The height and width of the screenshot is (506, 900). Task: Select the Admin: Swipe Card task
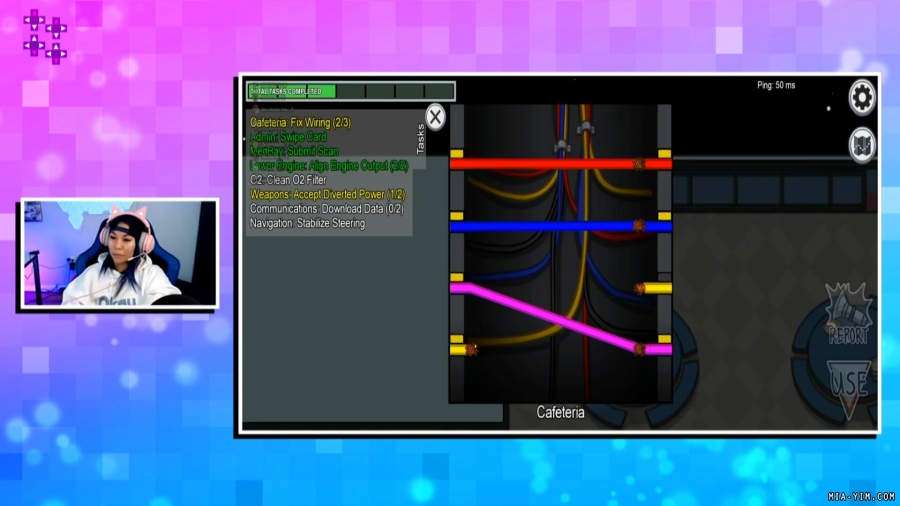point(288,137)
